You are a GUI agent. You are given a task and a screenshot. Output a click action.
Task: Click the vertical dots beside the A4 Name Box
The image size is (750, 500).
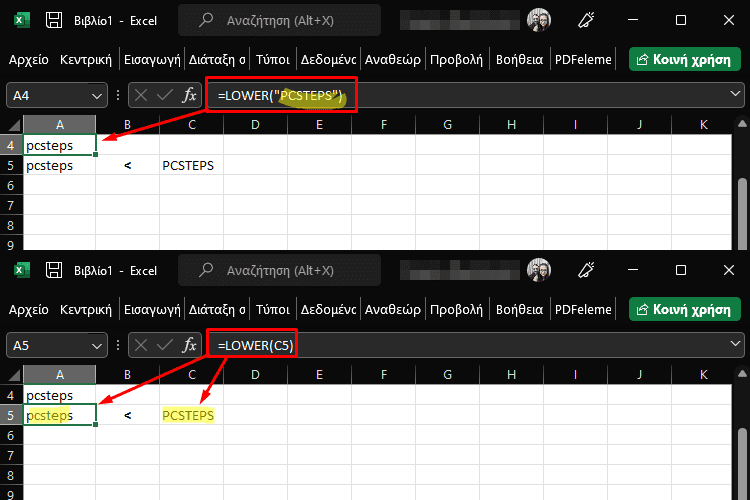coord(118,95)
